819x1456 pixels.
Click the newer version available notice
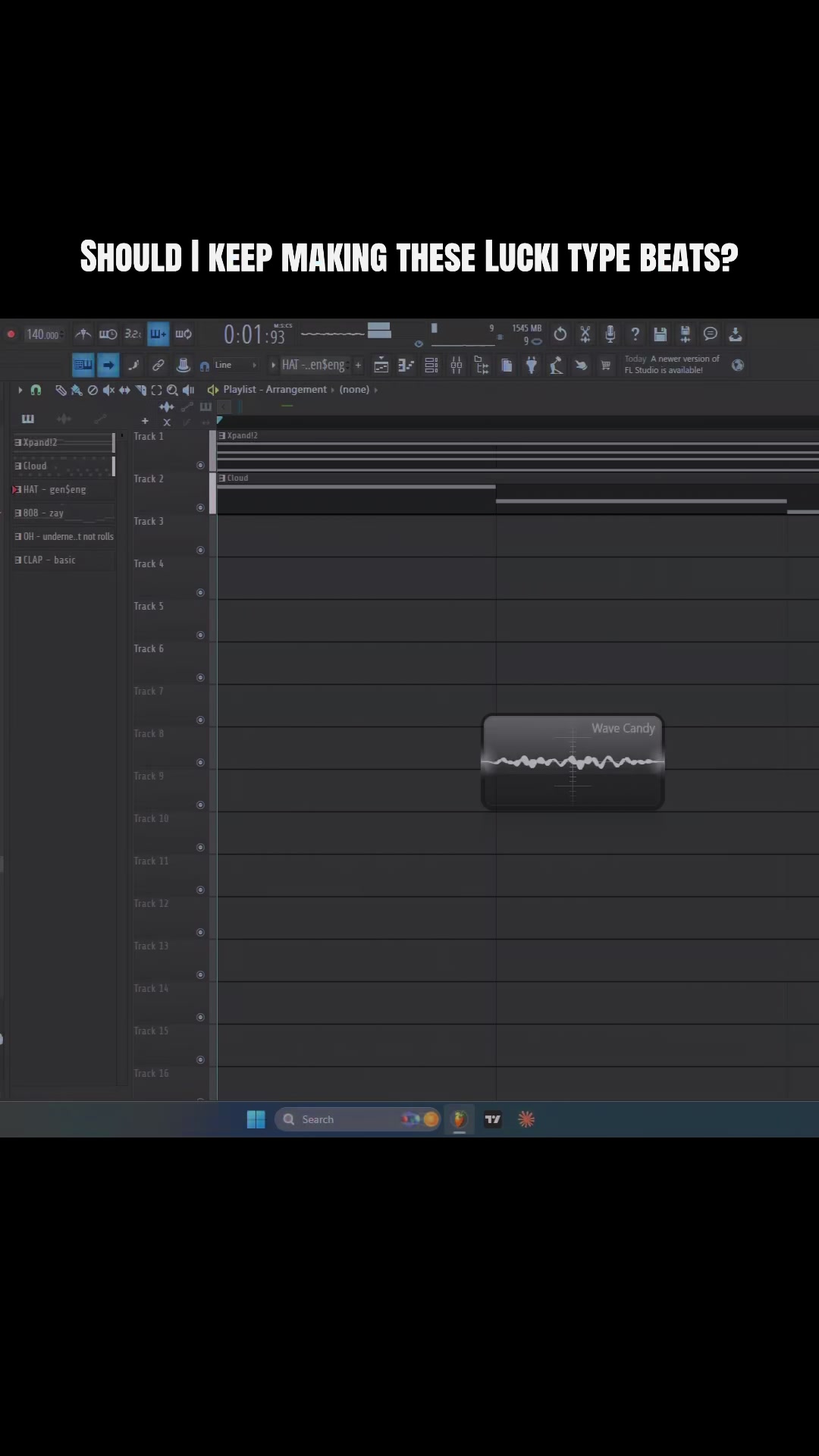click(672, 365)
